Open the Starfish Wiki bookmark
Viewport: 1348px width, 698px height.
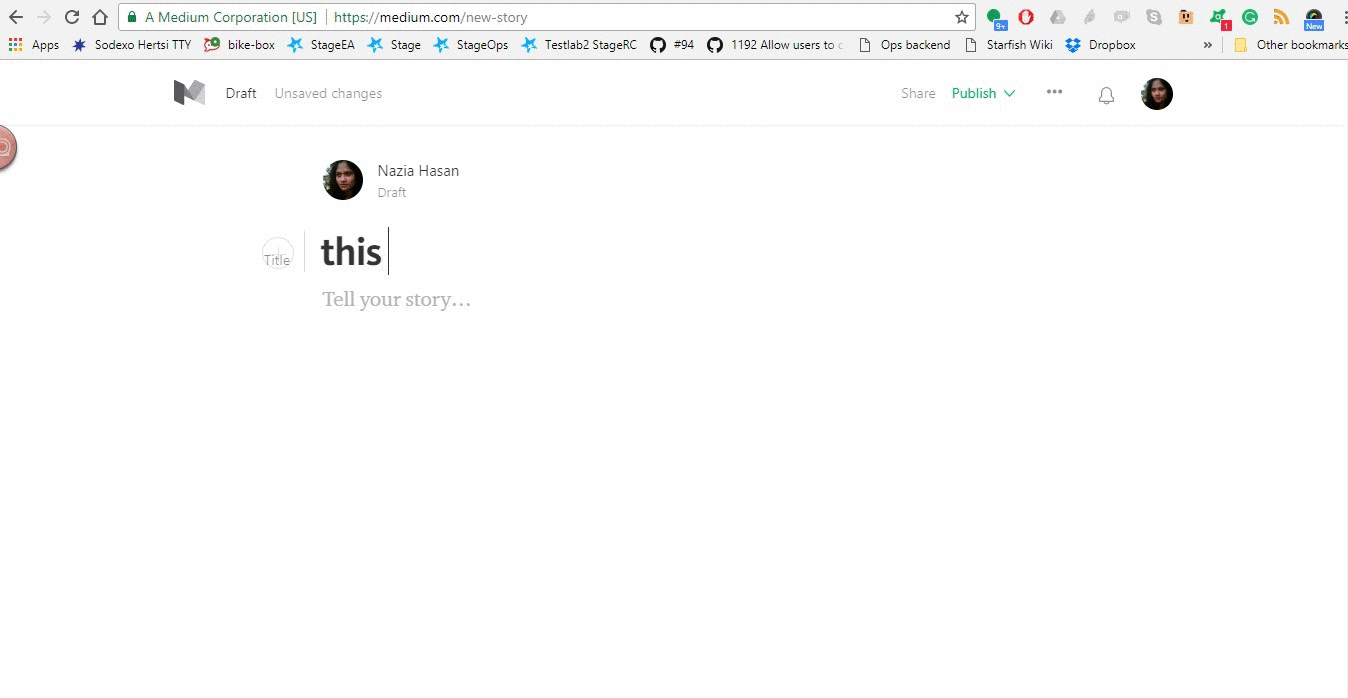click(1008, 45)
